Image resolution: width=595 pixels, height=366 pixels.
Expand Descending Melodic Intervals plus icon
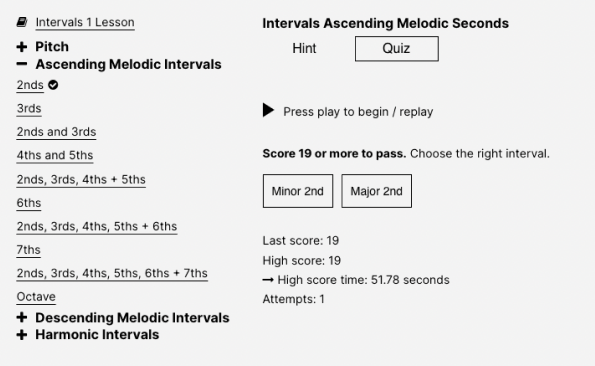point(22,317)
